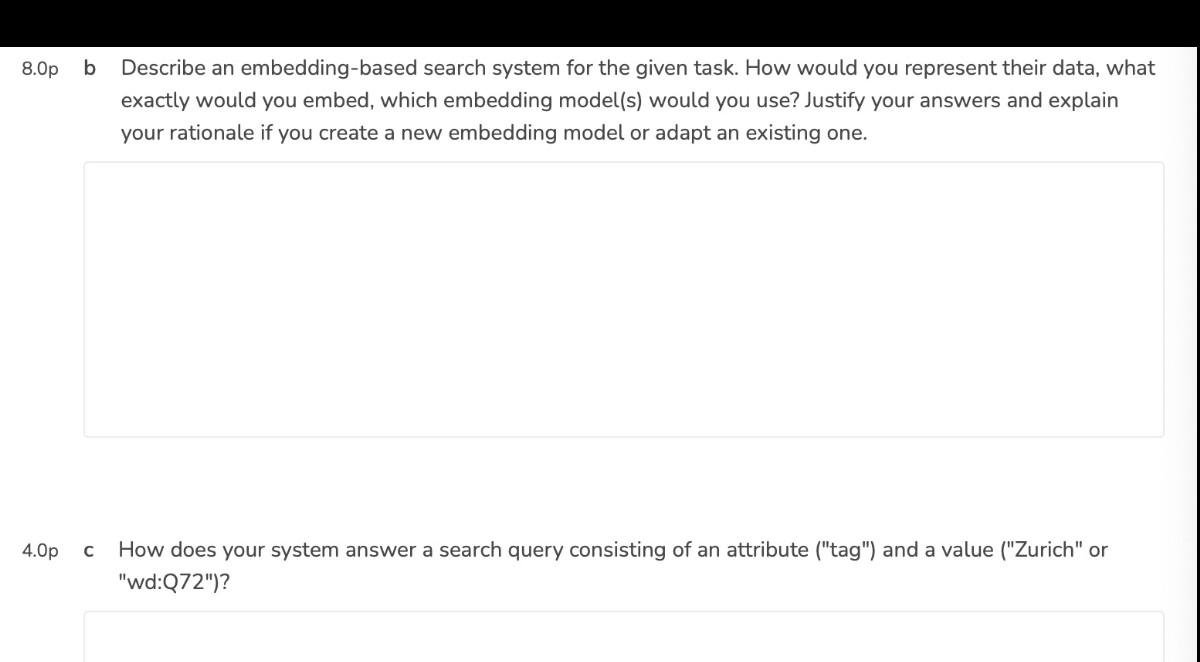Screen dimensions: 1200x662
Task: Select the question letter 'c' marker
Action: click(90, 550)
